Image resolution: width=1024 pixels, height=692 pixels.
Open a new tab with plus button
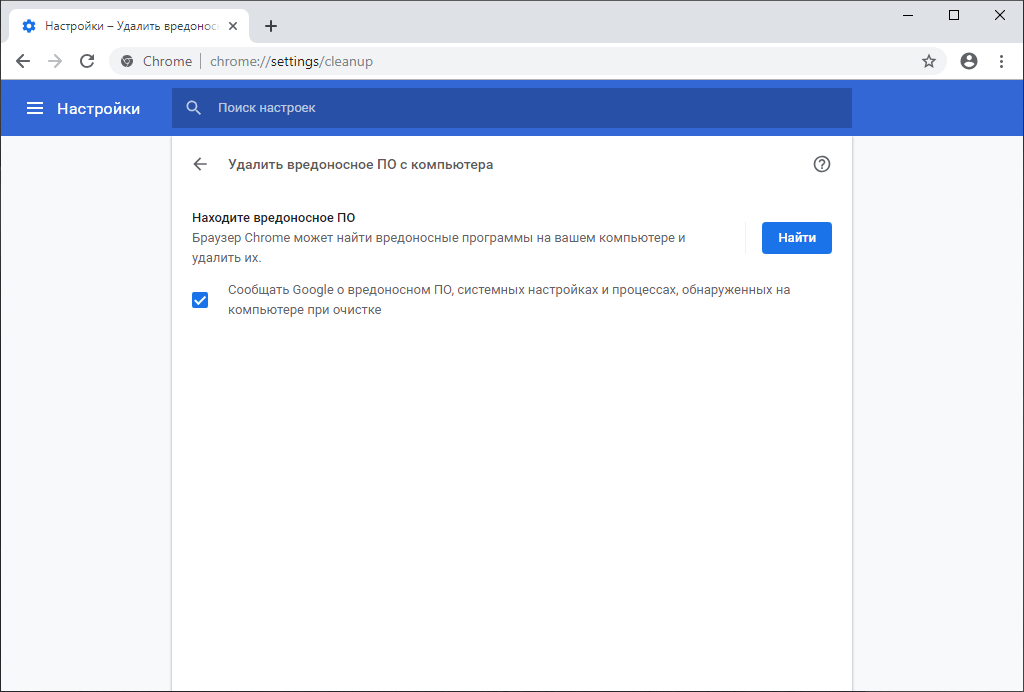click(x=271, y=26)
